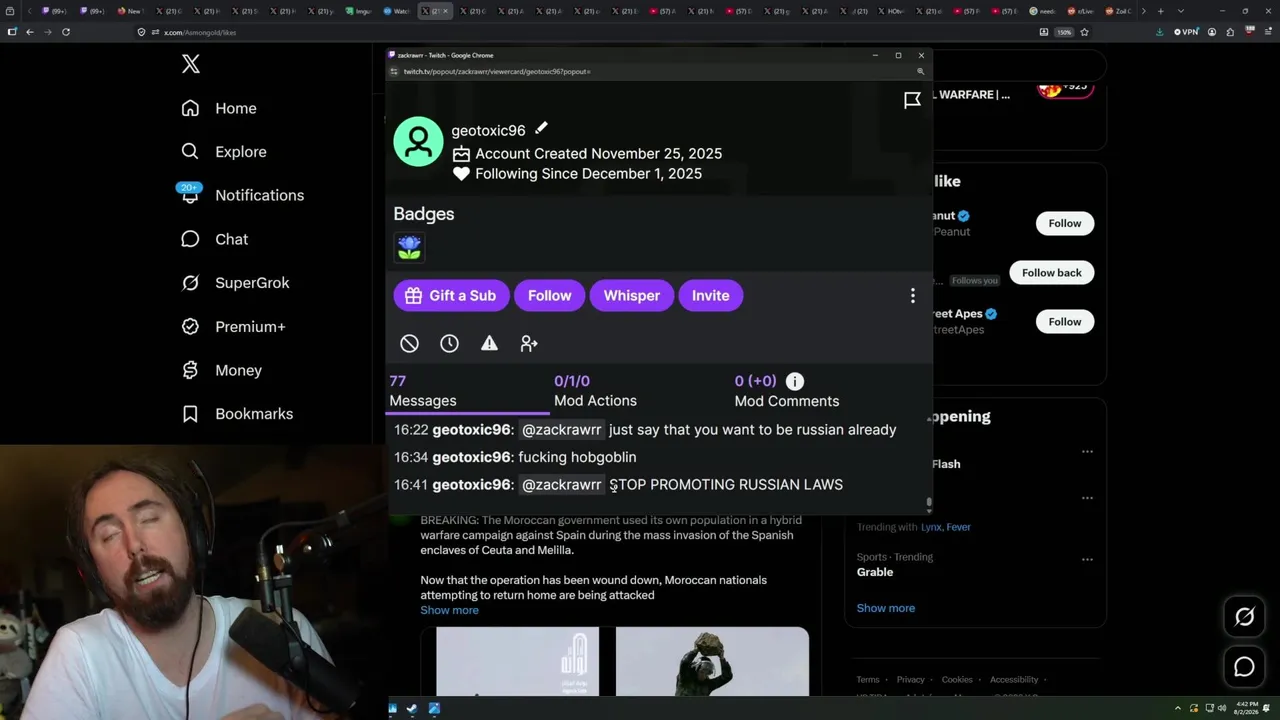
Task: Click the viewer card message list scrollbar
Action: coord(929,503)
